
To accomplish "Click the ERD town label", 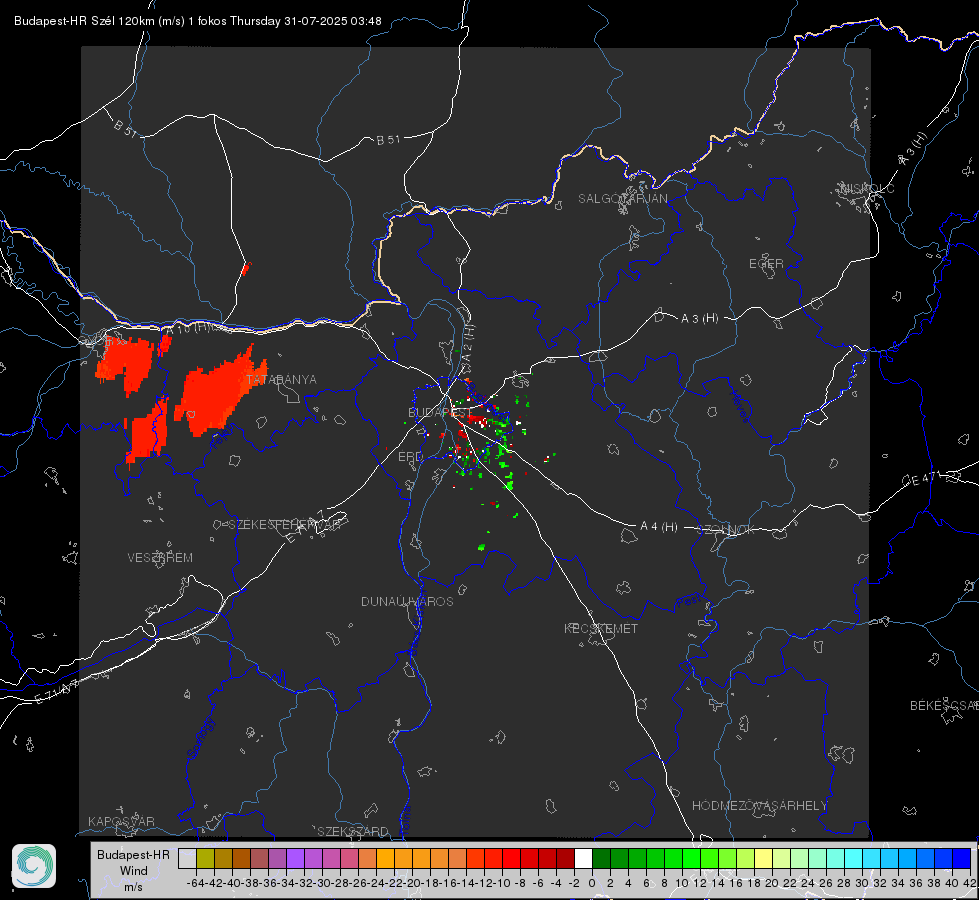I will [410, 457].
